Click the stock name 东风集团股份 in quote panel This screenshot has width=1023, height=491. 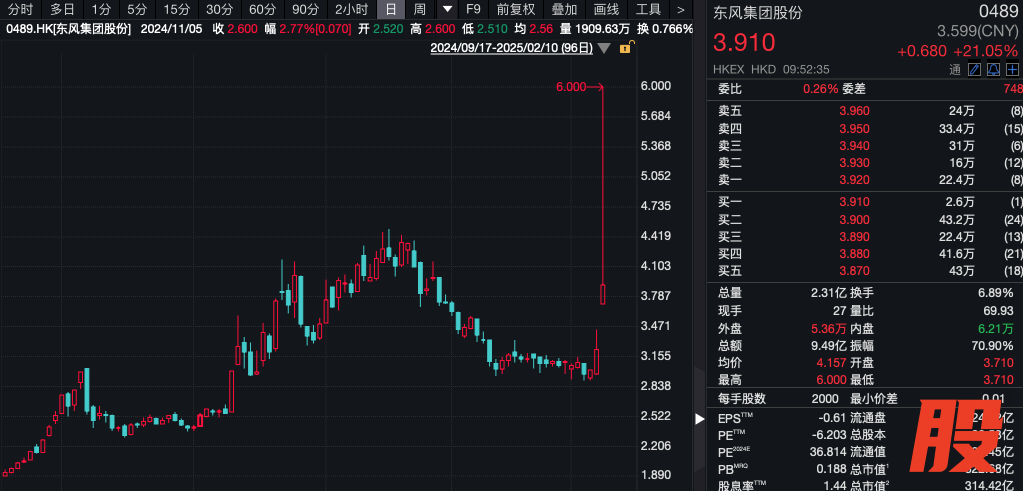coord(757,12)
